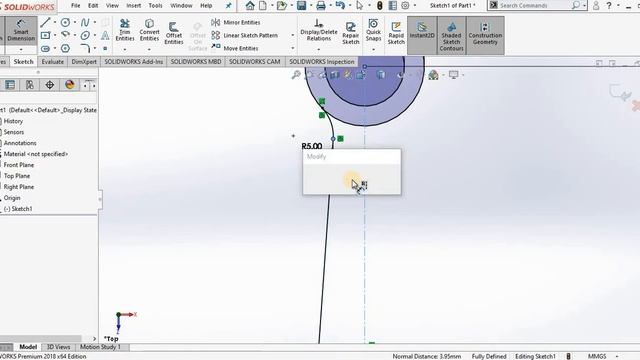640x360 pixels.
Task: Switch to the DimXpert tab
Action: [x=84, y=62]
